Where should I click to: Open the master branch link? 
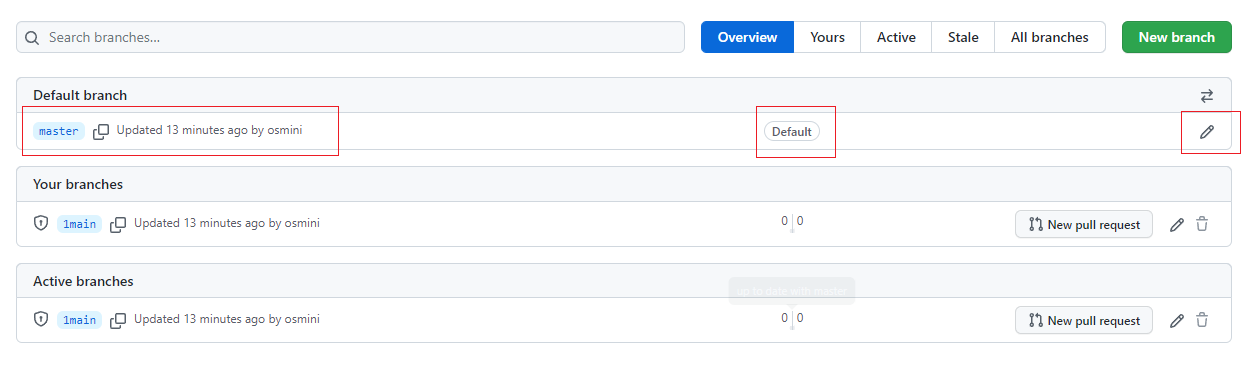59,132
